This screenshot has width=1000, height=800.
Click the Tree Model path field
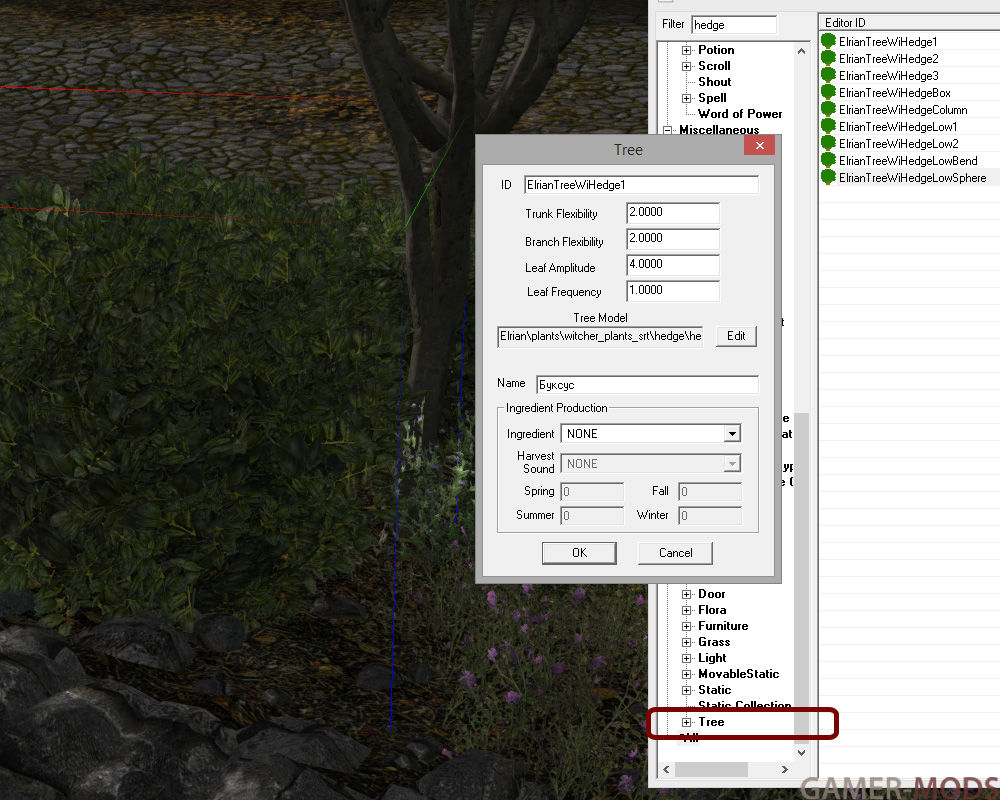point(600,337)
